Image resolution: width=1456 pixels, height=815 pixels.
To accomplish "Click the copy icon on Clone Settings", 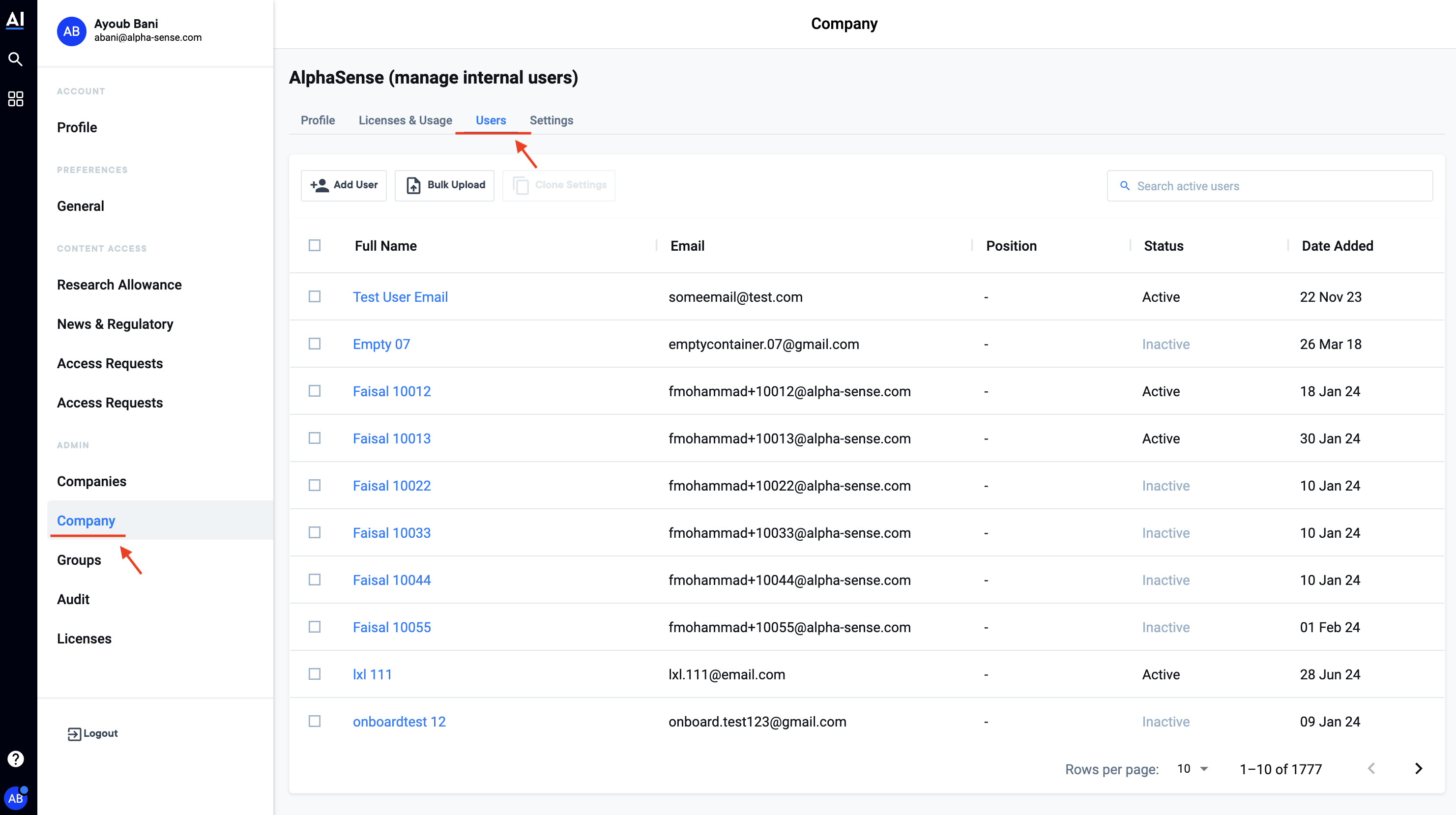I will pyautogui.click(x=521, y=185).
